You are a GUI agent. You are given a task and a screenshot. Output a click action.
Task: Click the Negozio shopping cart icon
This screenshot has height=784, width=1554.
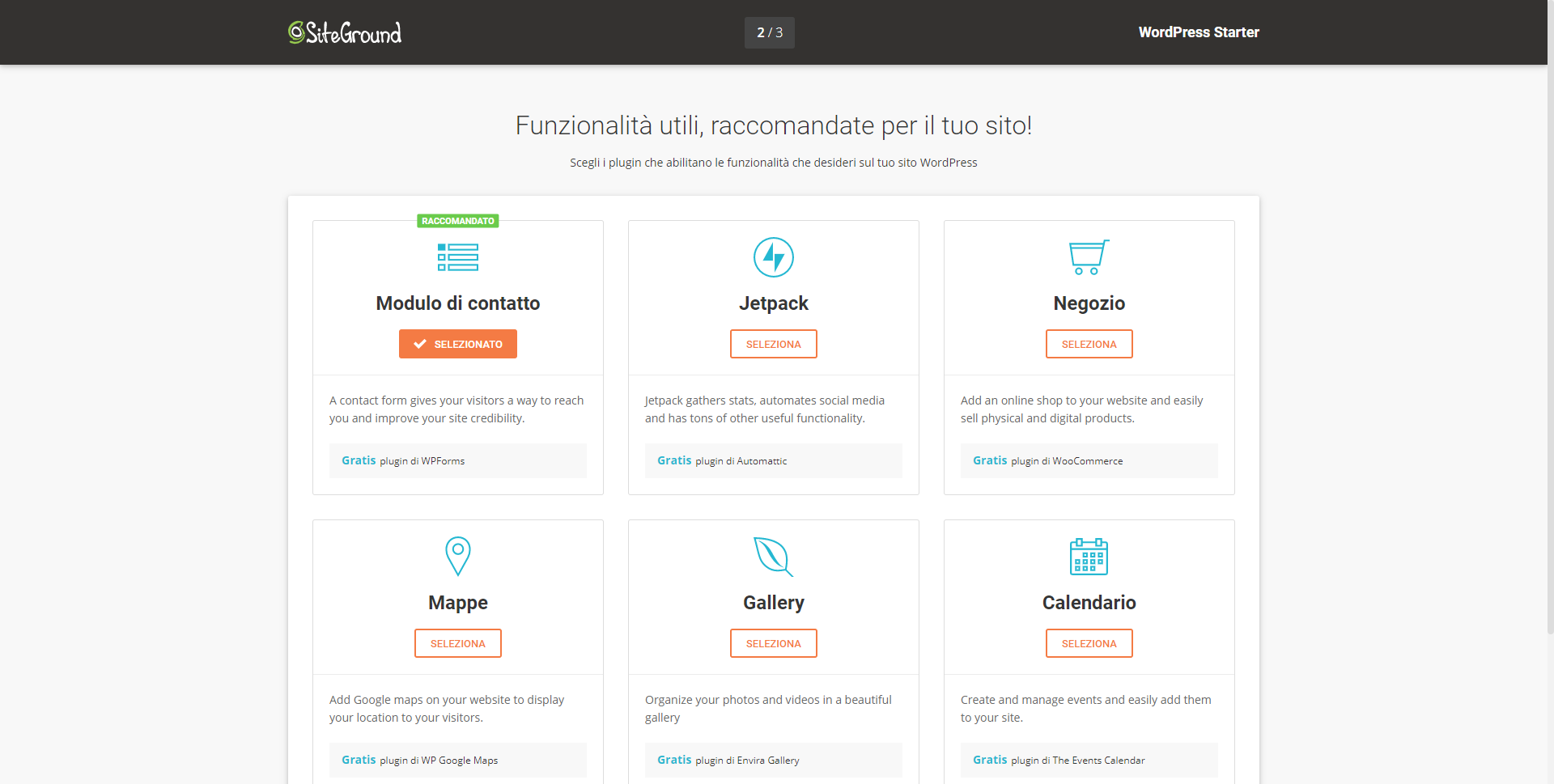1089,257
